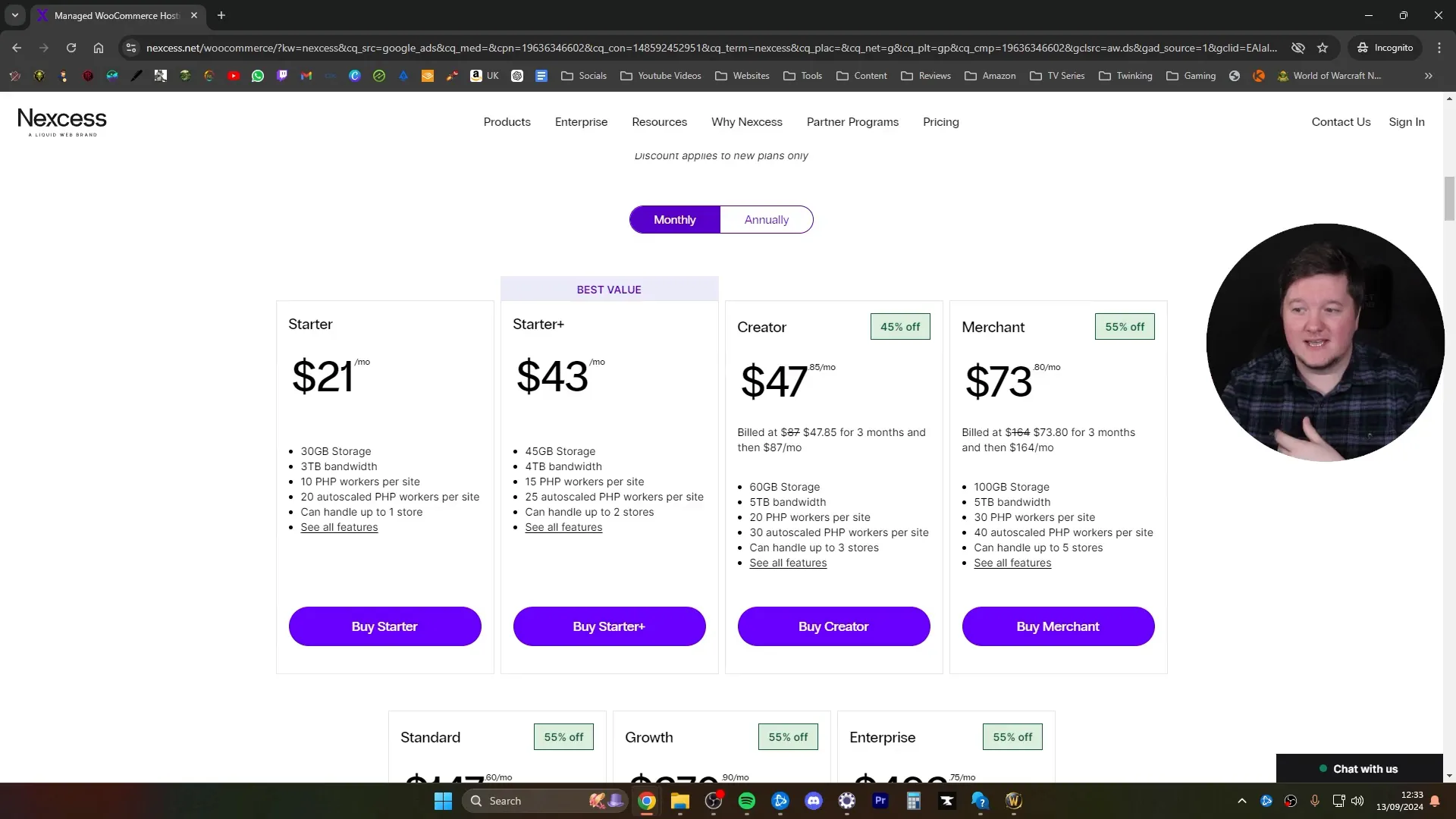Open the Socials bookmark folder
Screen dimensions: 1456x819
point(584,76)
